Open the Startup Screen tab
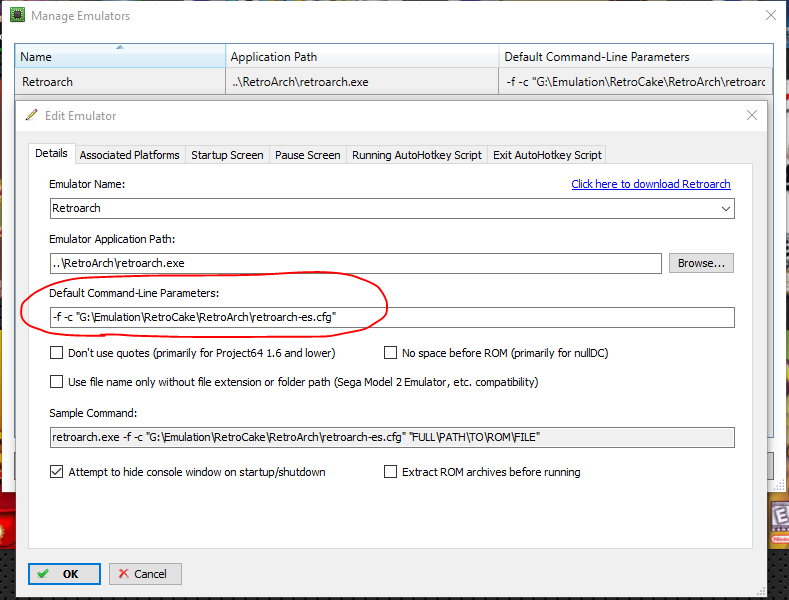789x600 pixels. click(x=227, y=155)
